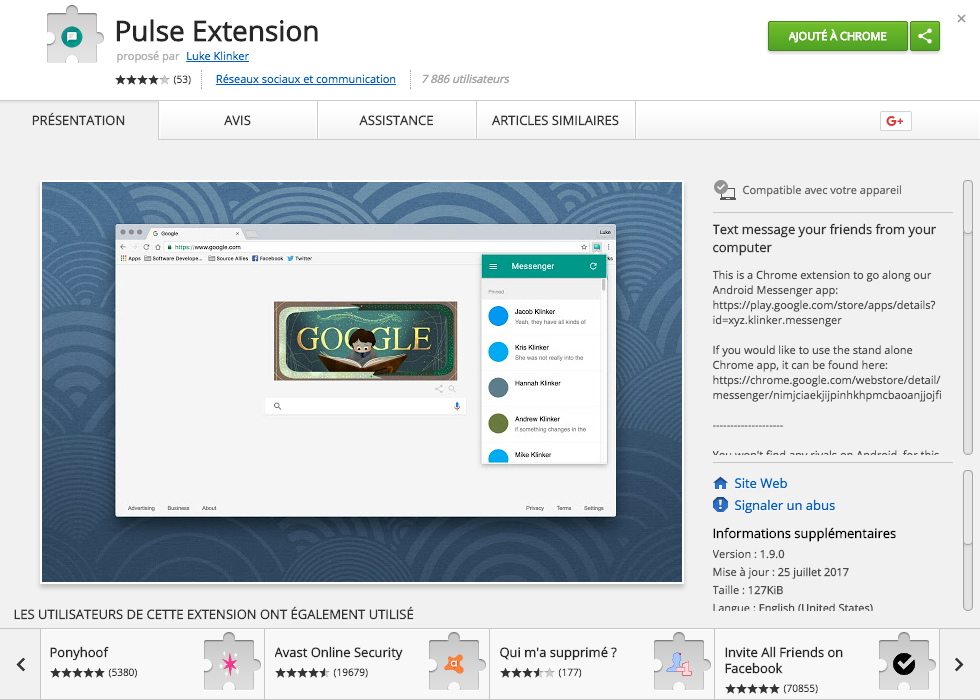
Task: Open the ASSISTANCE tab
Action: tap(396, 121)
